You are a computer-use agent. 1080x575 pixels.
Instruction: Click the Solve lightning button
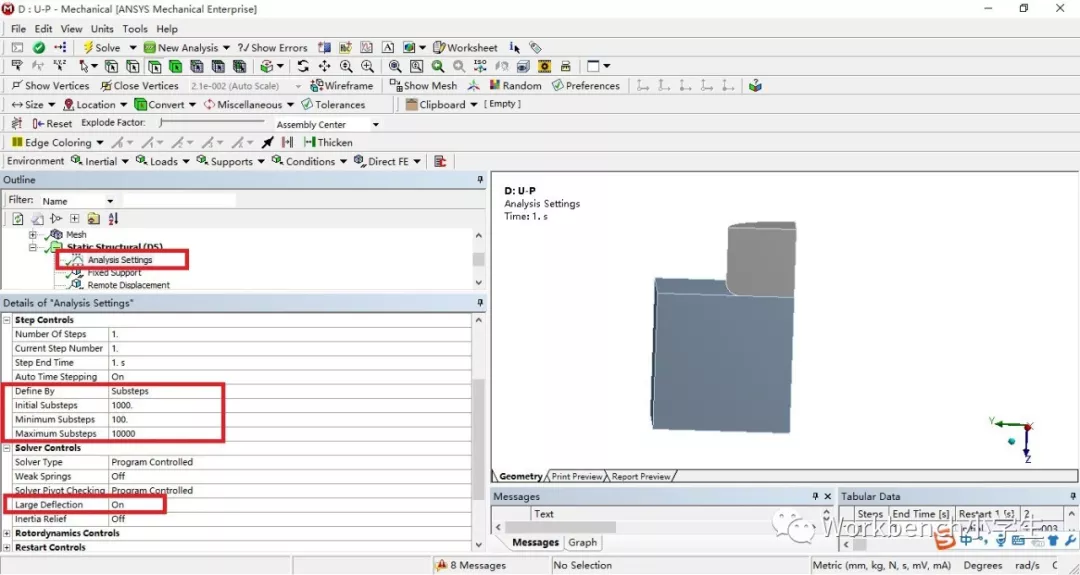coord(101,48)
